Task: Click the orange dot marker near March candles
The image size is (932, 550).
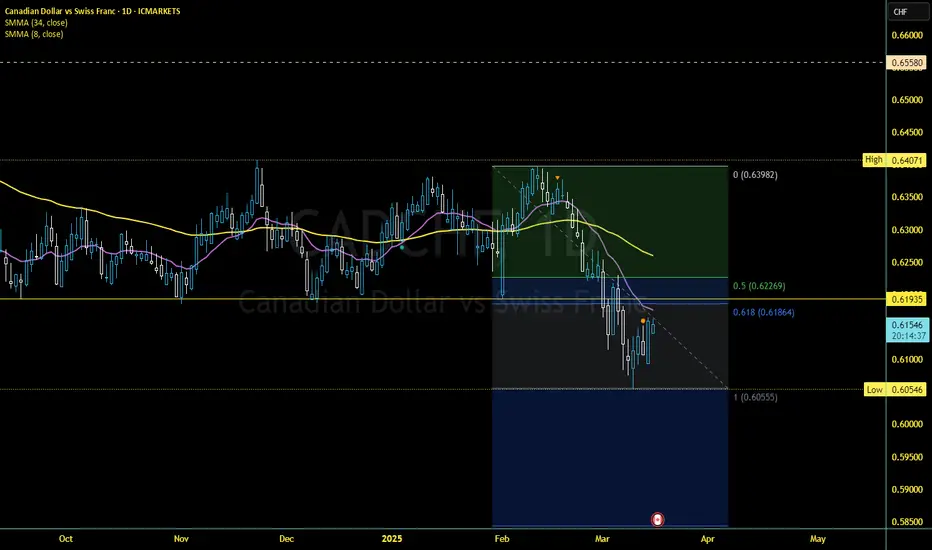Action: (x=643, y=321)
